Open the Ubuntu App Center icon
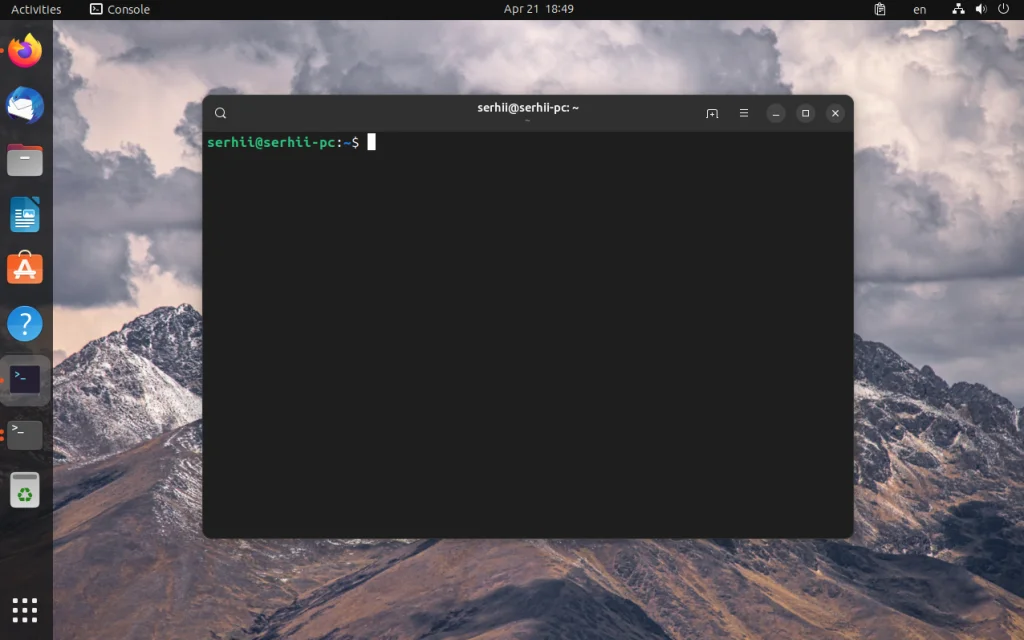The height and width of the screenshot is (640, 1024). (x=24, y=268)
